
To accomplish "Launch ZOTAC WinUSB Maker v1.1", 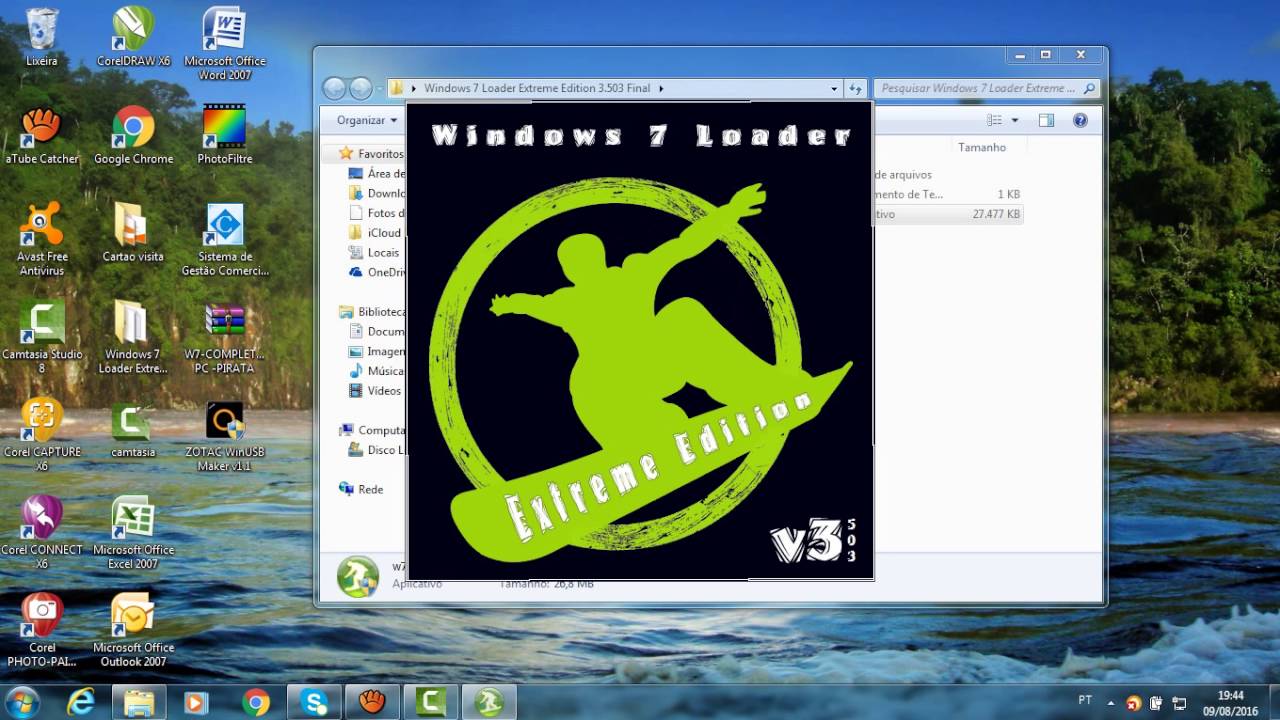I will [225, 435].
